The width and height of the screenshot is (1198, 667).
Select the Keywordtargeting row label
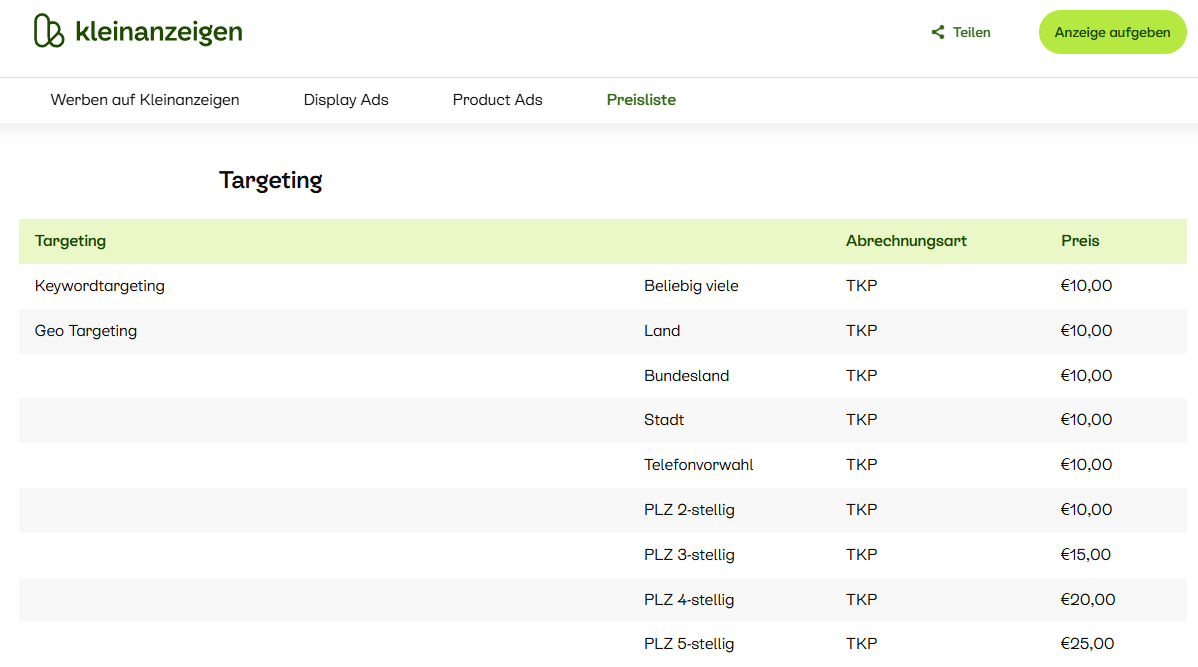pyautogui.click(x=100, y=286)
